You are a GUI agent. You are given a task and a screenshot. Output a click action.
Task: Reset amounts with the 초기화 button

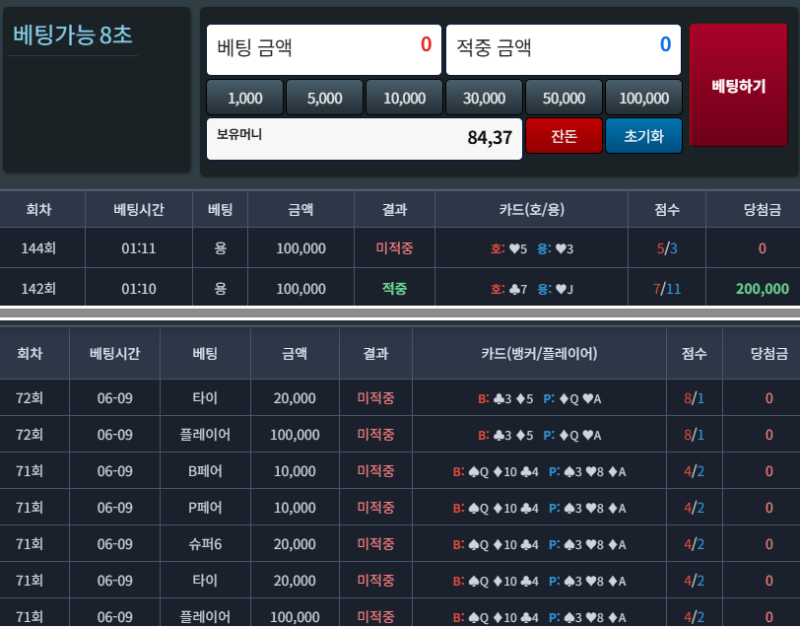tap(644, 136)
